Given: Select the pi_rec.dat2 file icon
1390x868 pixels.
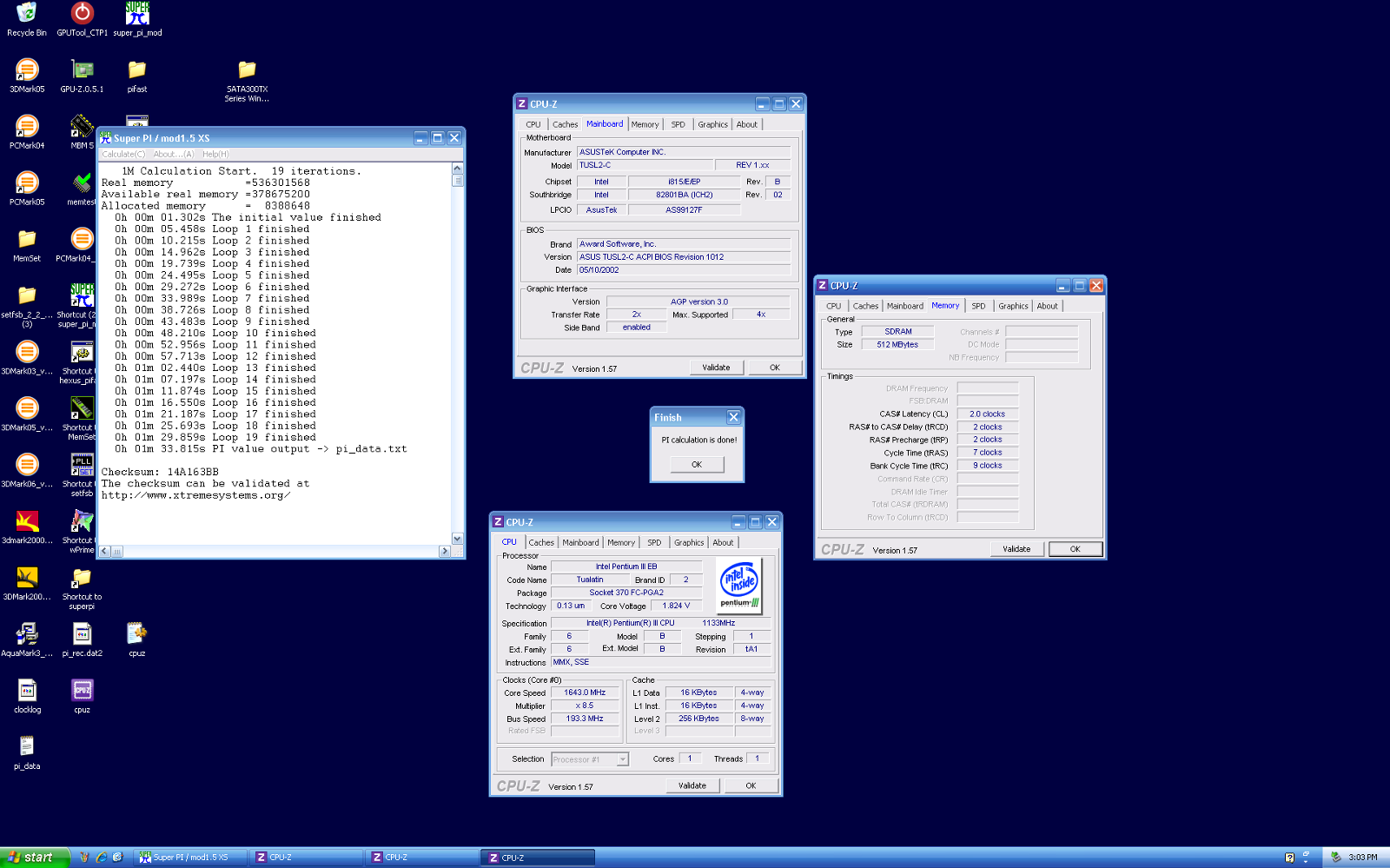Looking at the screenshot, I should tap(82, 639).
